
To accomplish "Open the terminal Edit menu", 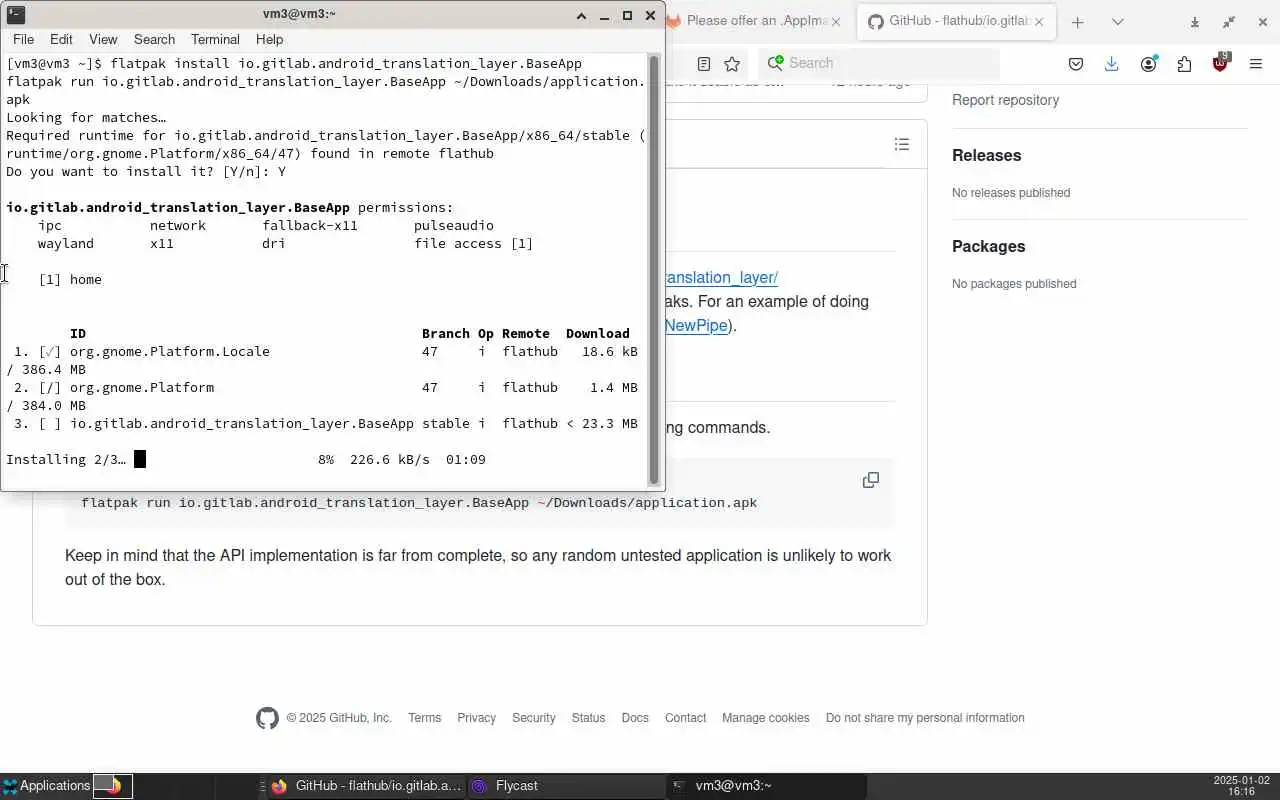I will pyautogui.click(x=61, y=39).
